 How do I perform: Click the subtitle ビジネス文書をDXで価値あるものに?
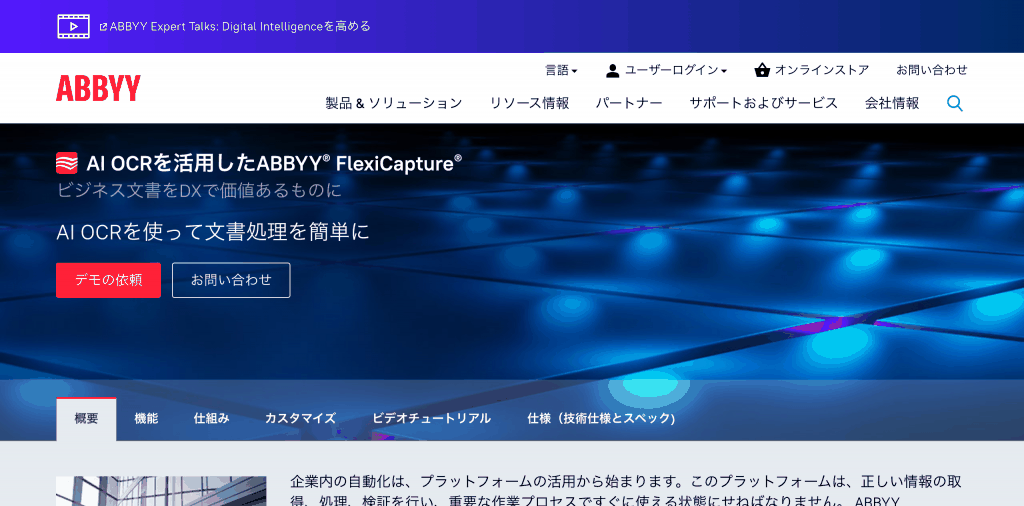[x=199, y=191]
